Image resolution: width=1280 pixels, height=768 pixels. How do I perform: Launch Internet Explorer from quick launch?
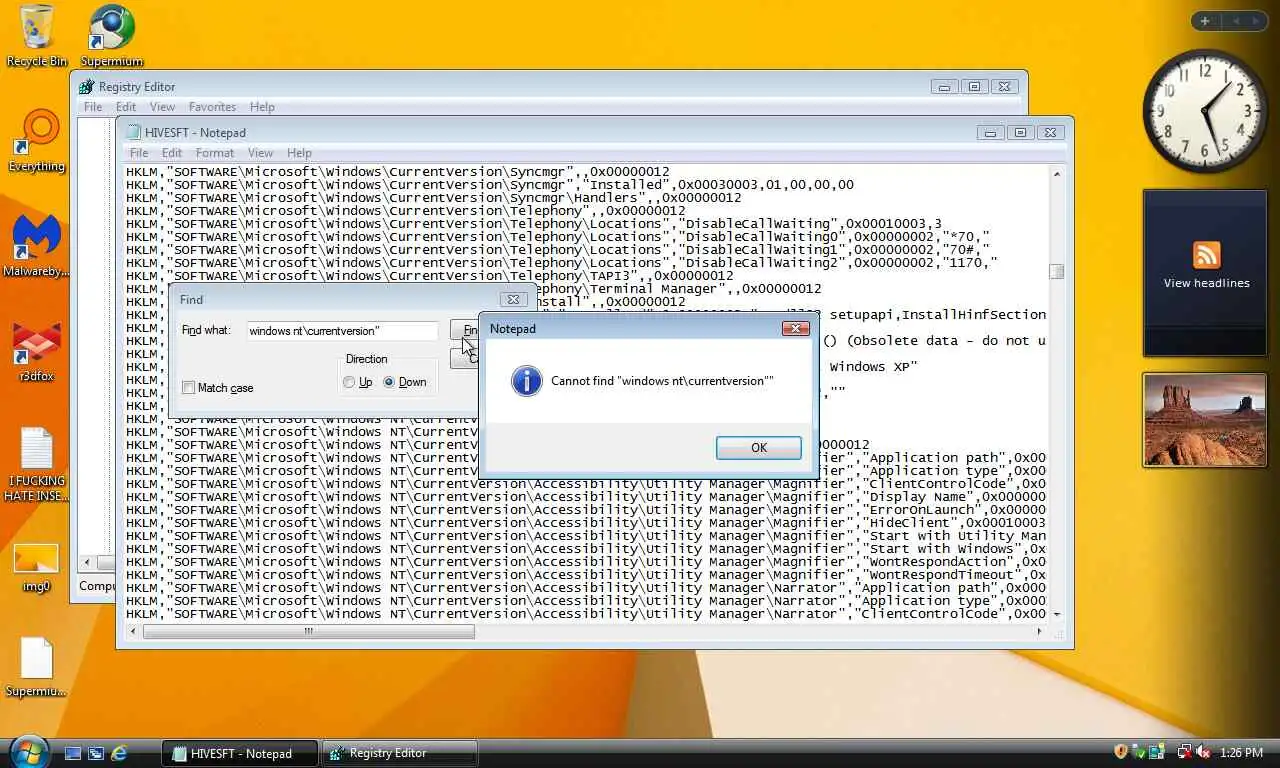pos(119,753)
